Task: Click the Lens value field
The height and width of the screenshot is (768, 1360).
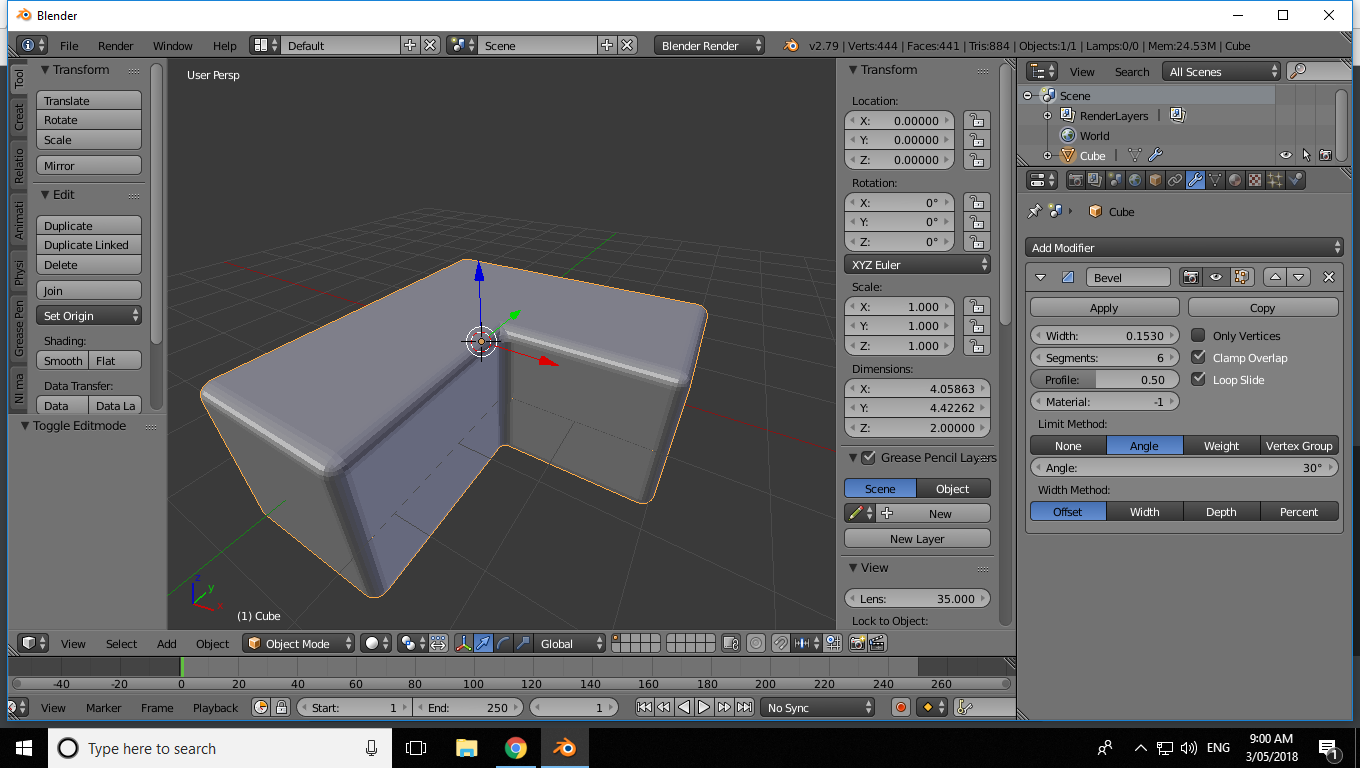Action: coord(917,598)
